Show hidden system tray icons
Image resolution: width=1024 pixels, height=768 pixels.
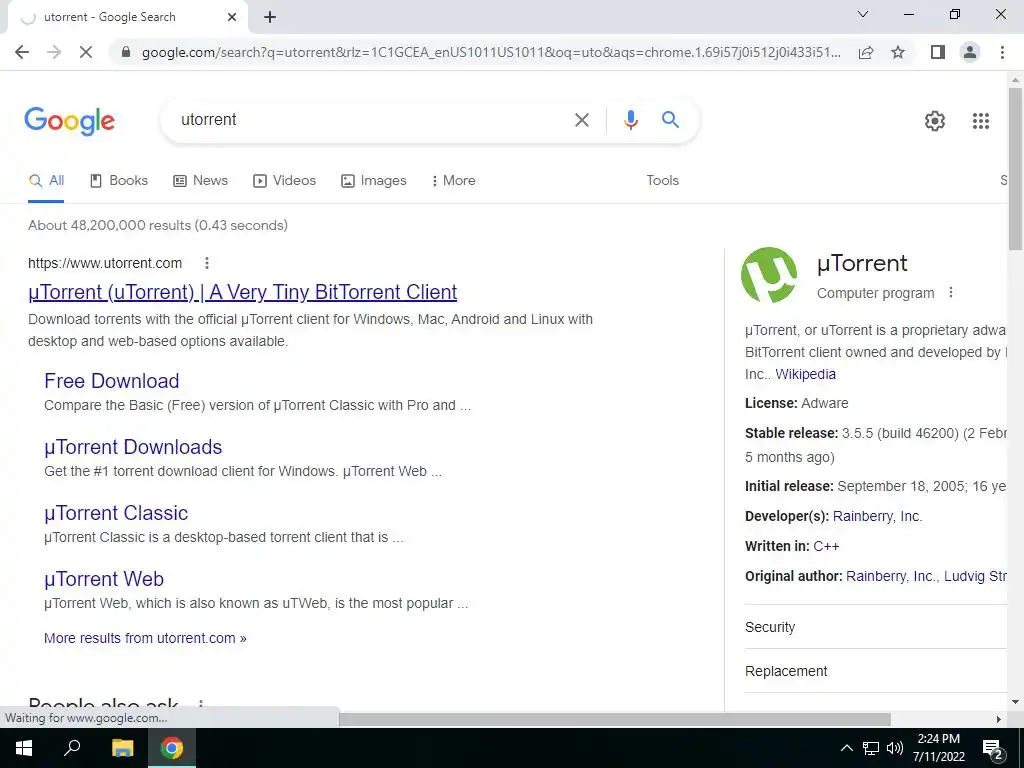[x=846, y=748]
